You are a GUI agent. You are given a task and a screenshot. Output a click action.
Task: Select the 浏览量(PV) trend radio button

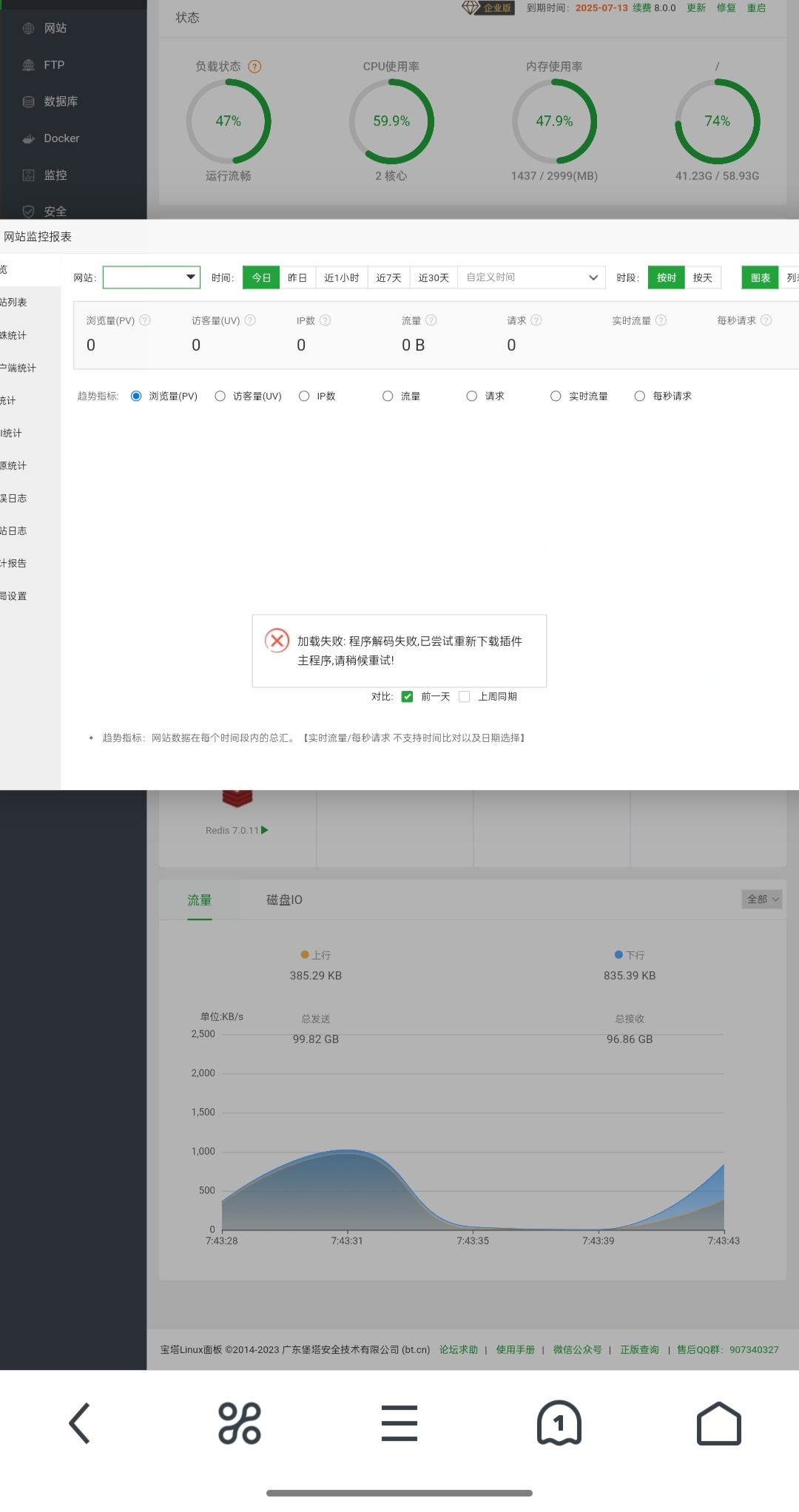(136, 396)
